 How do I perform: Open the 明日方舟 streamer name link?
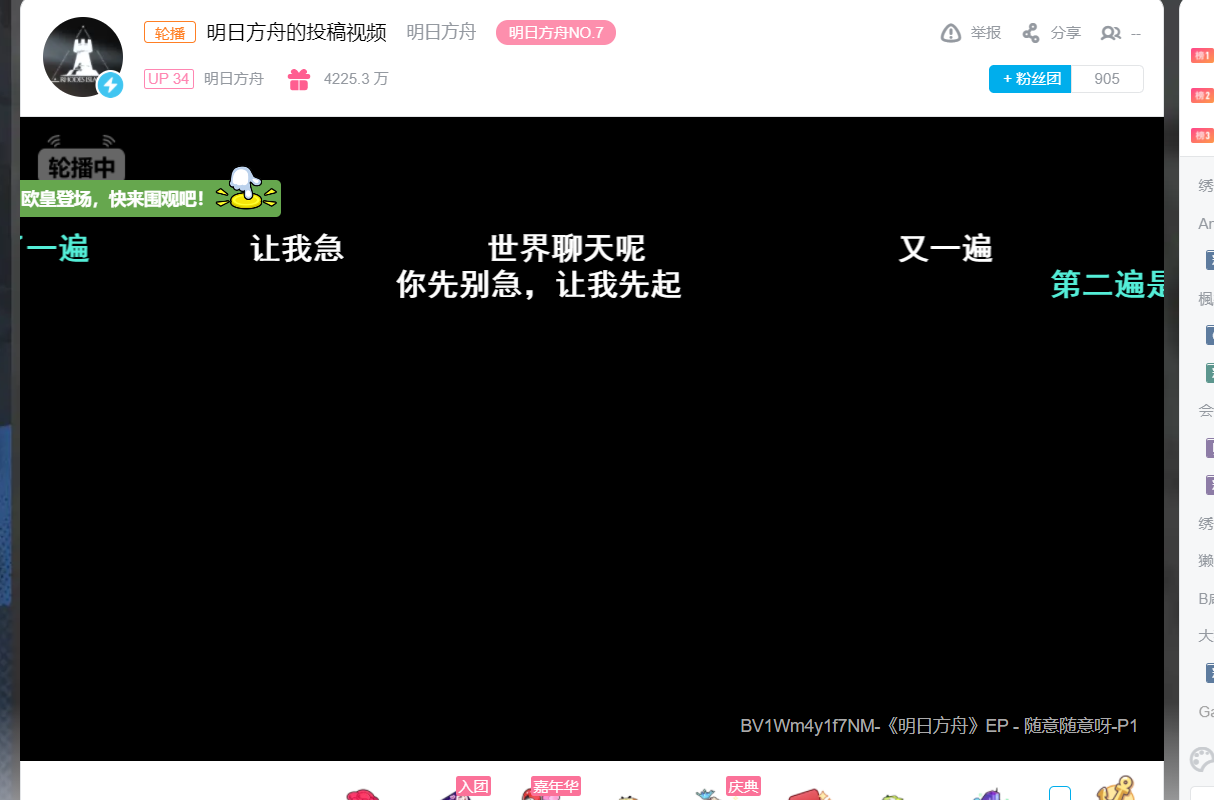coord(234,79)
